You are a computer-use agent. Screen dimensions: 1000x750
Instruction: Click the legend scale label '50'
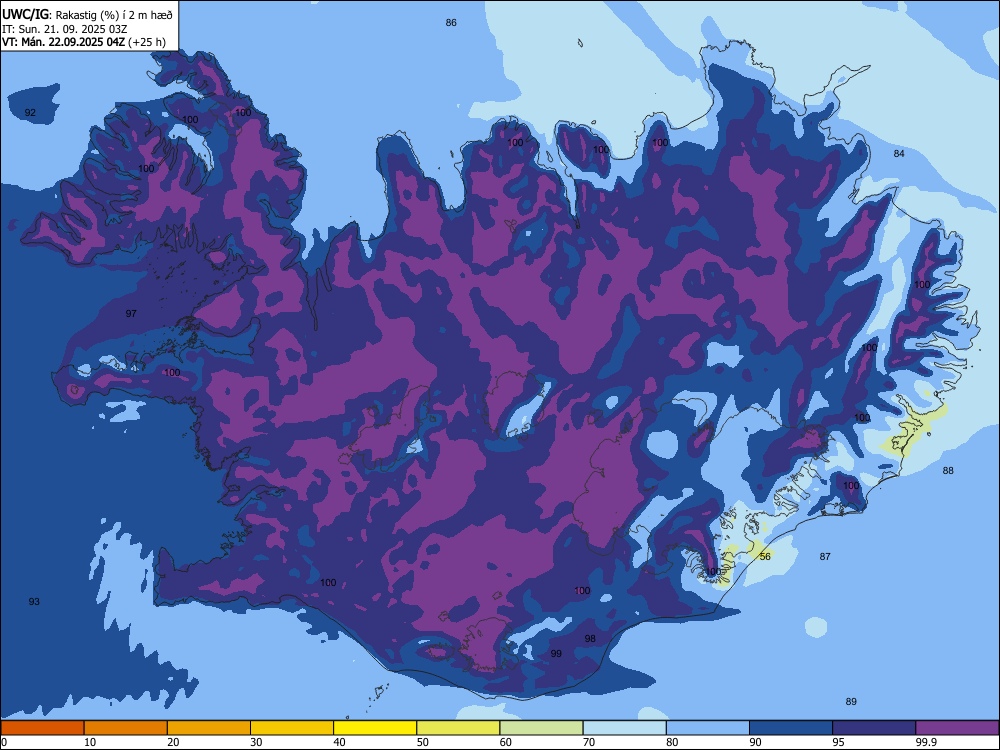point(423,742)
